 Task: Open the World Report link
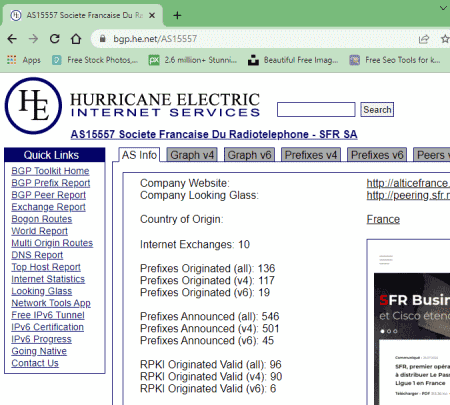tap(40, 231)
